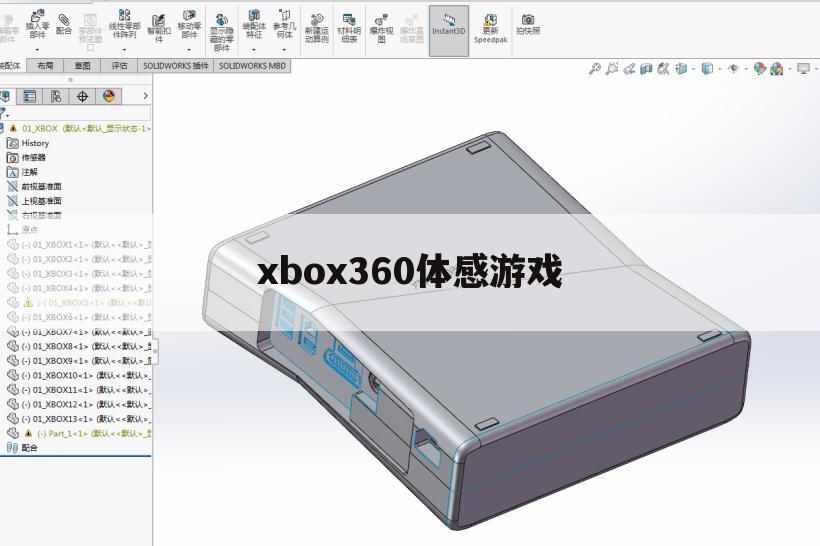Start 新建运动算例 new motion study
This screenshot has height=546, width=820.
point(316,28)
